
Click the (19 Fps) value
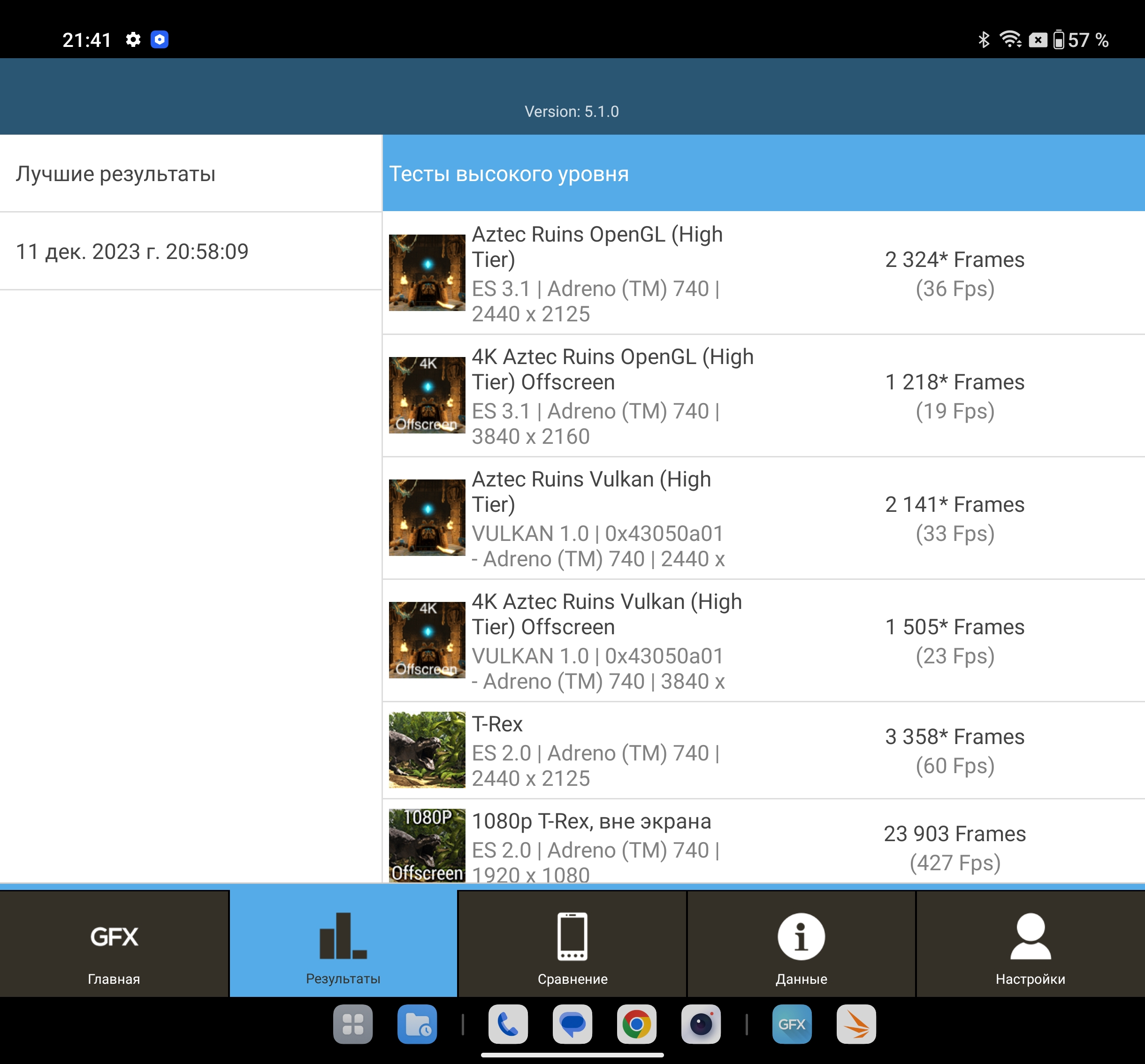[x=955, y=412]
